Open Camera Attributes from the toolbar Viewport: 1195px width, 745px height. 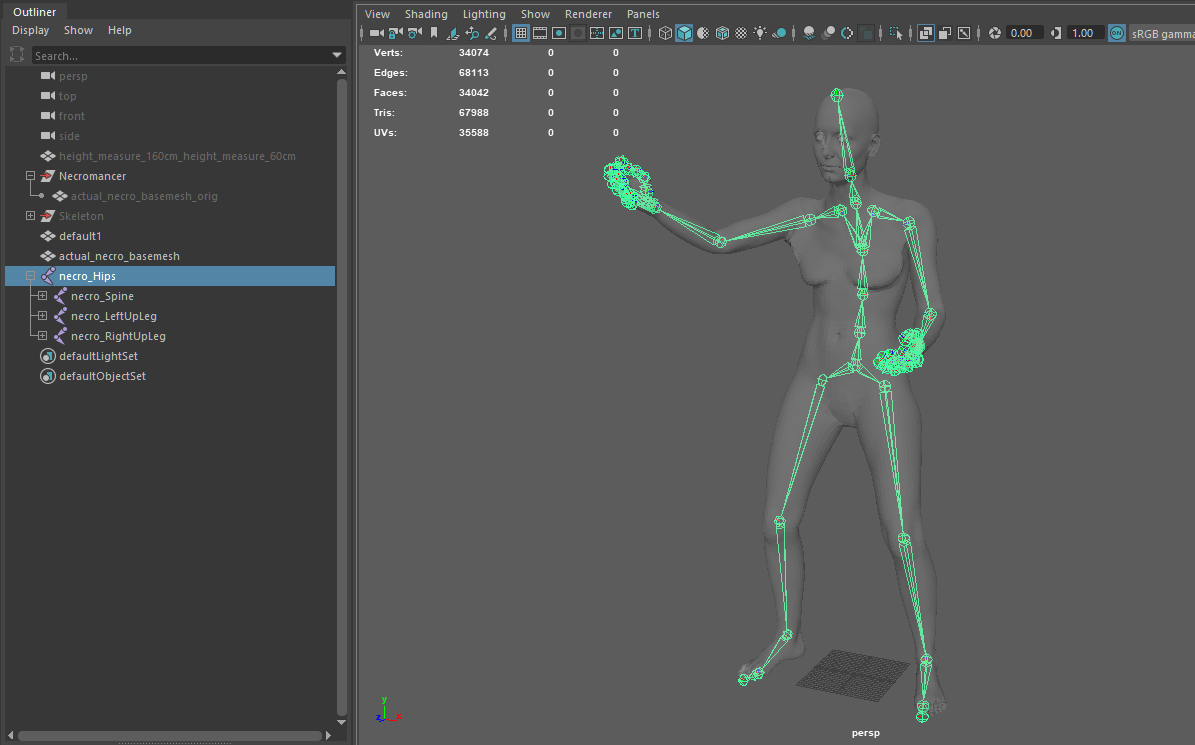(414, 33)
